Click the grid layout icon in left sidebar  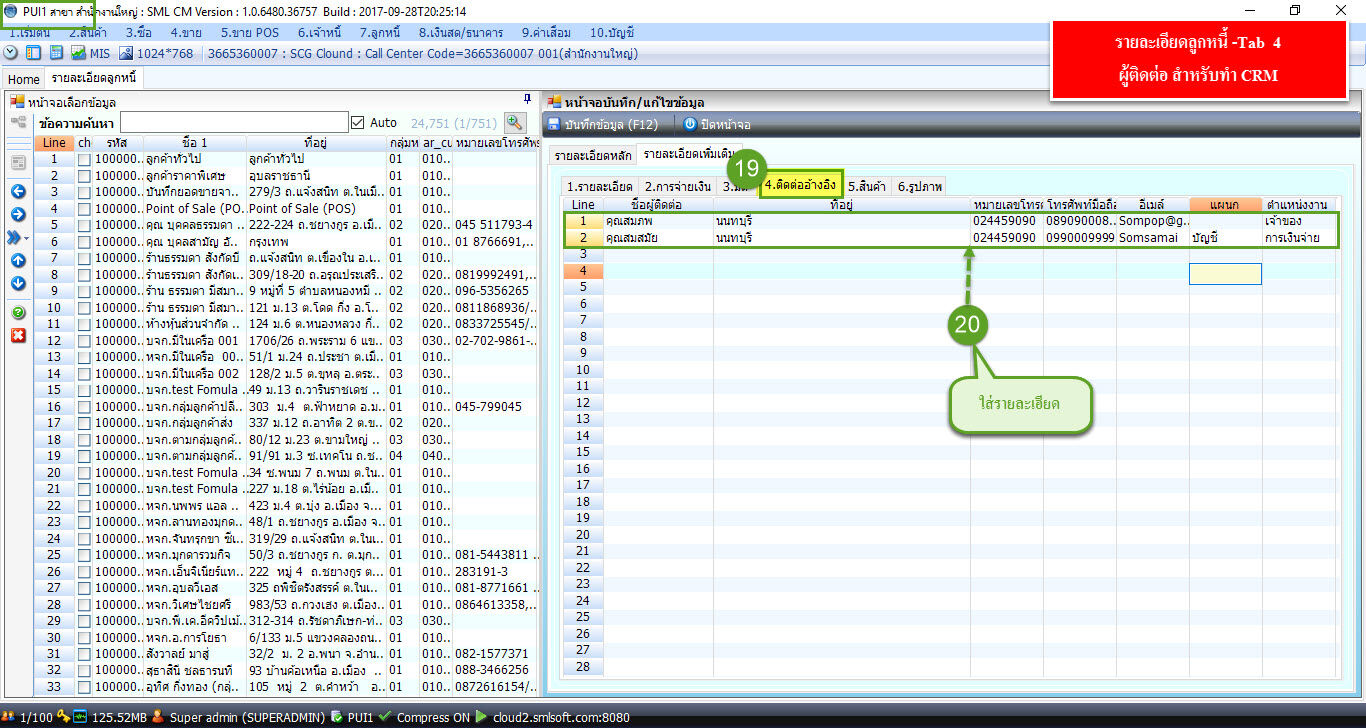click(18, 162)
